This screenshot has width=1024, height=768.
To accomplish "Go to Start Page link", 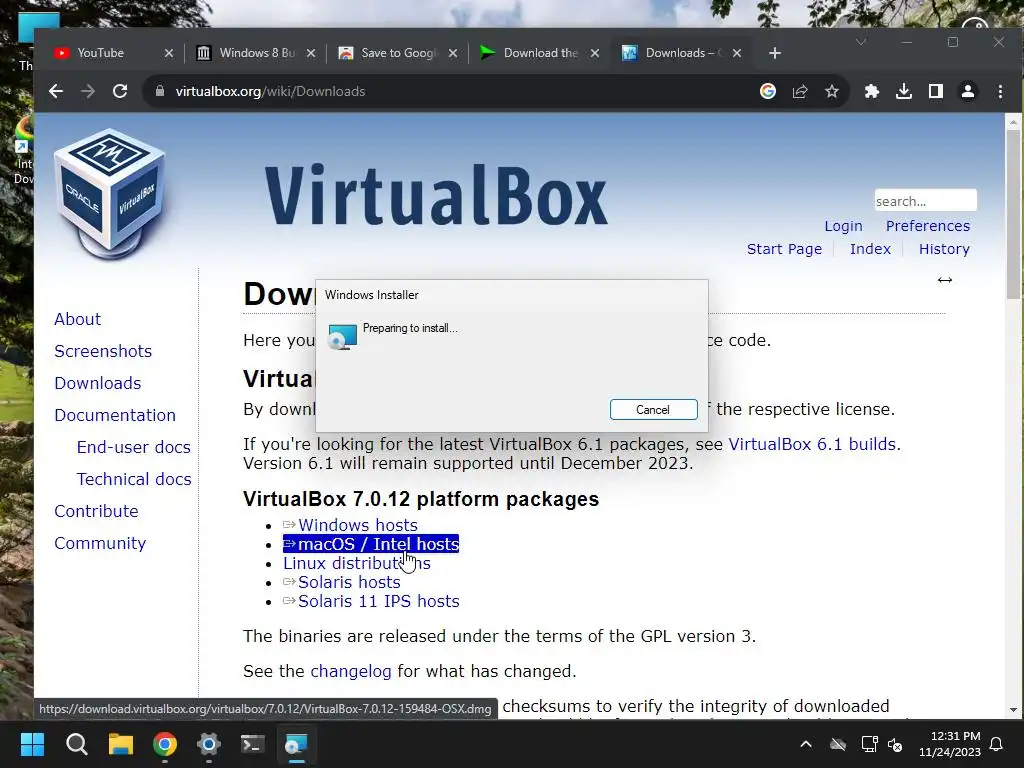I will (x=784, y=249).
